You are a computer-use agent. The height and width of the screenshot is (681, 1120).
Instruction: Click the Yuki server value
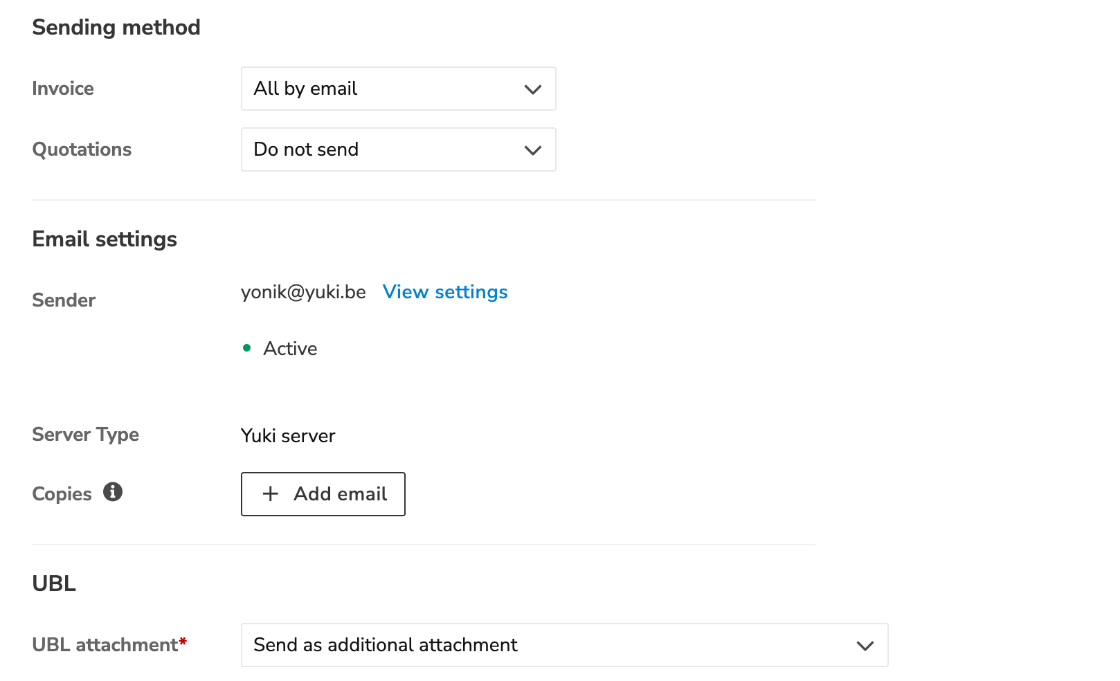tap(288, 435)
